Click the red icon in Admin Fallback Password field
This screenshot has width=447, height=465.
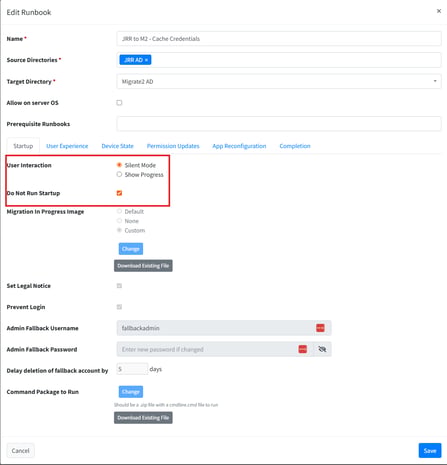pyautogui.click(x=302, y=349)
